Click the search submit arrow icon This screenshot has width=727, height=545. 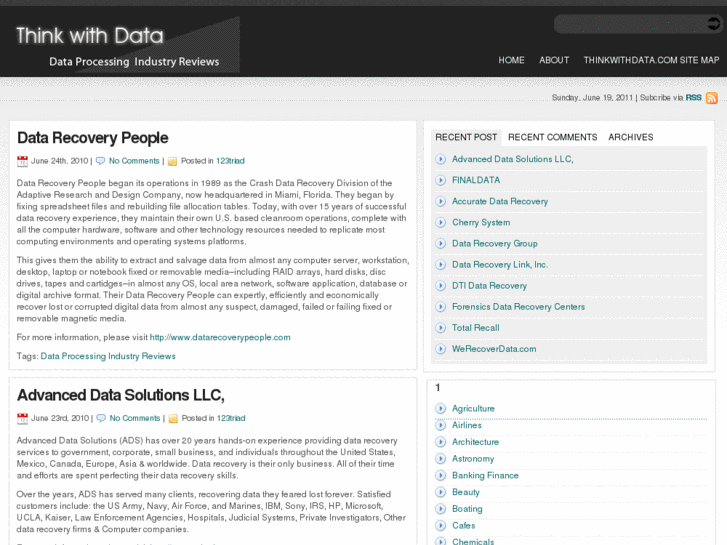point(714,24)
